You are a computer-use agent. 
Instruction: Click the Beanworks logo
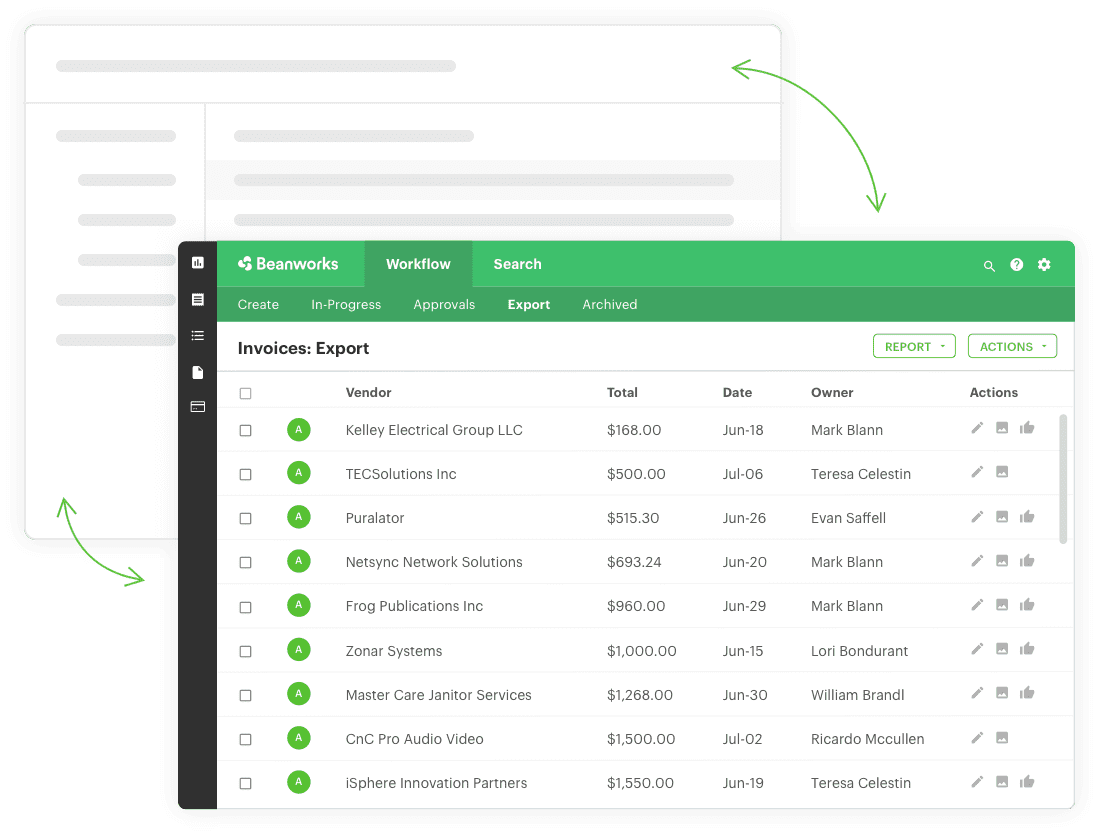coord(290,264)
